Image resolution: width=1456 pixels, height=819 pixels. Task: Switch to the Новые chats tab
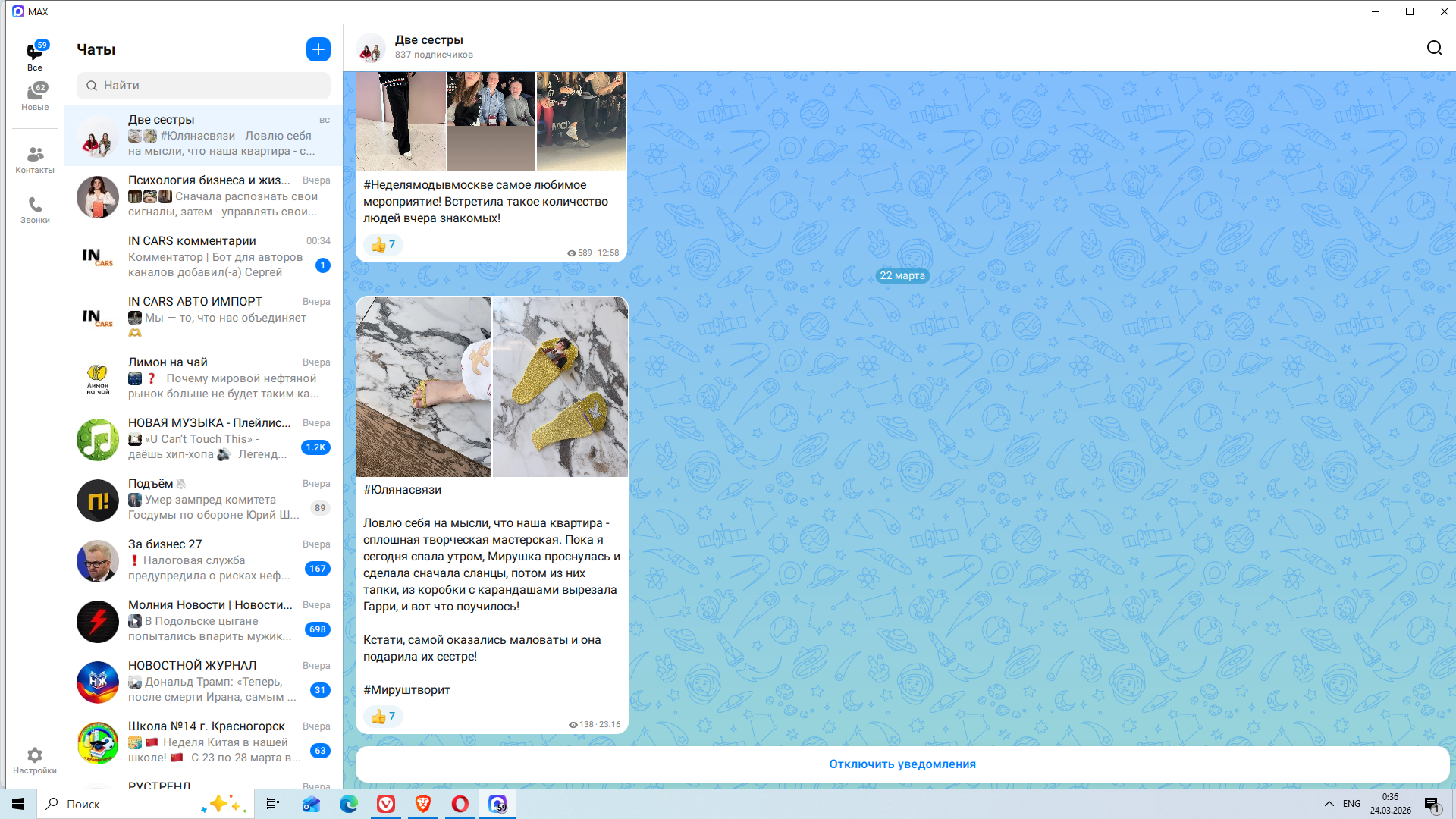[35, 96]
